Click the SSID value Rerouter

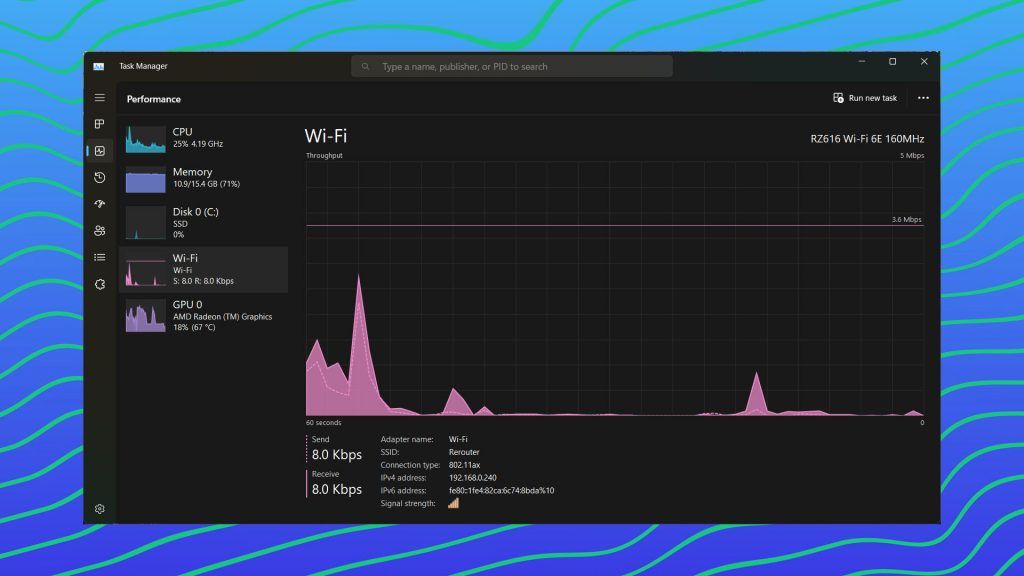[x=464, y=452]
